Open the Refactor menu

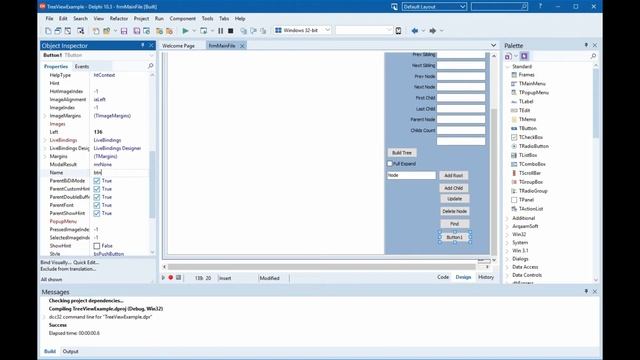pyautogui.click(x=119, y=18)
